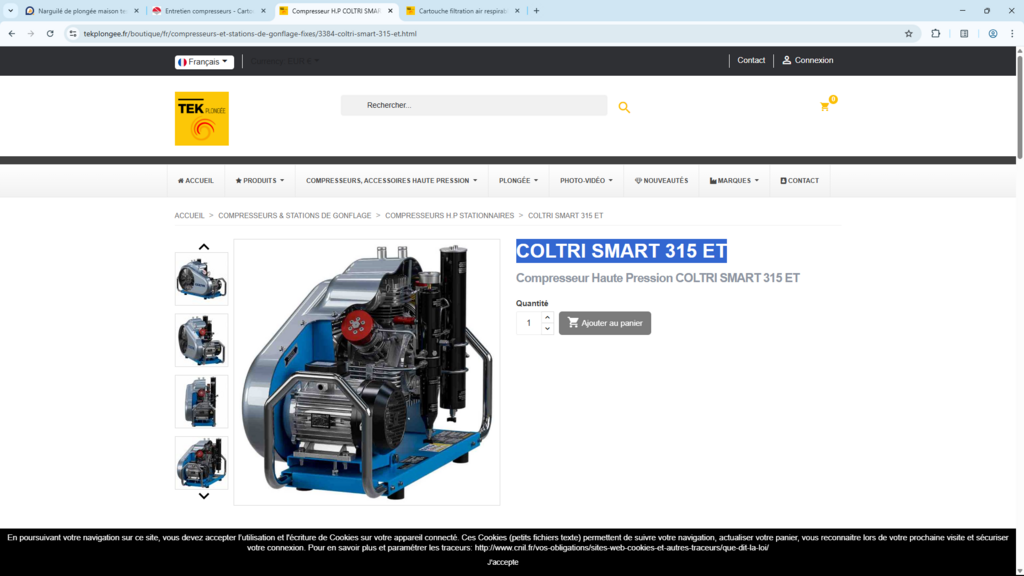Open the Currency EUR dropdown
The width and height of the screenshot is (1024, 576).
pos(285,61)
